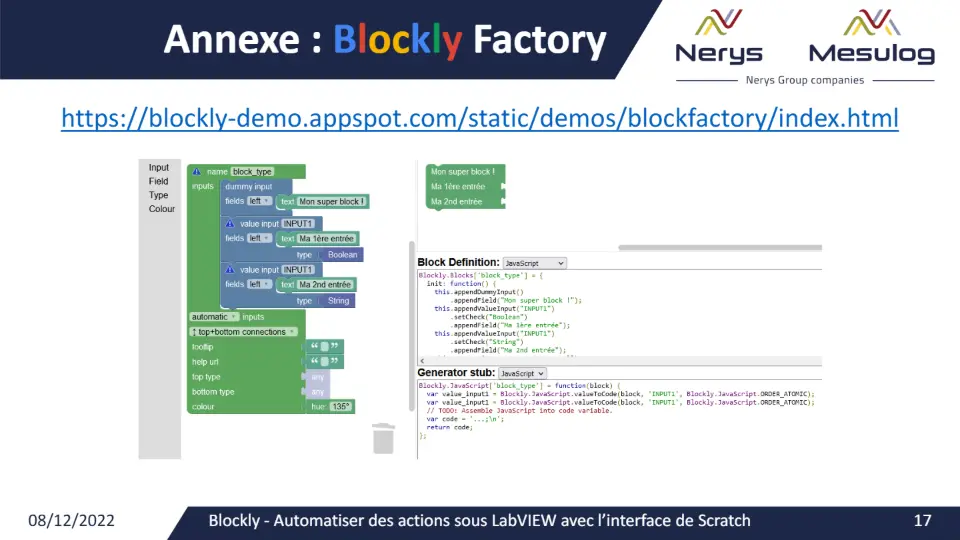Click the 'Block Definition:' heading
This screenshot has width=960, height=540.
[459, 263]
